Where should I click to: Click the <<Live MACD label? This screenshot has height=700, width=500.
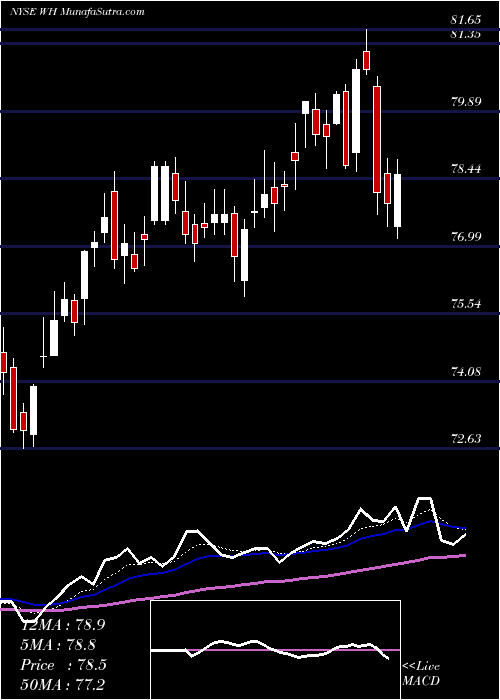click(421, 673)
